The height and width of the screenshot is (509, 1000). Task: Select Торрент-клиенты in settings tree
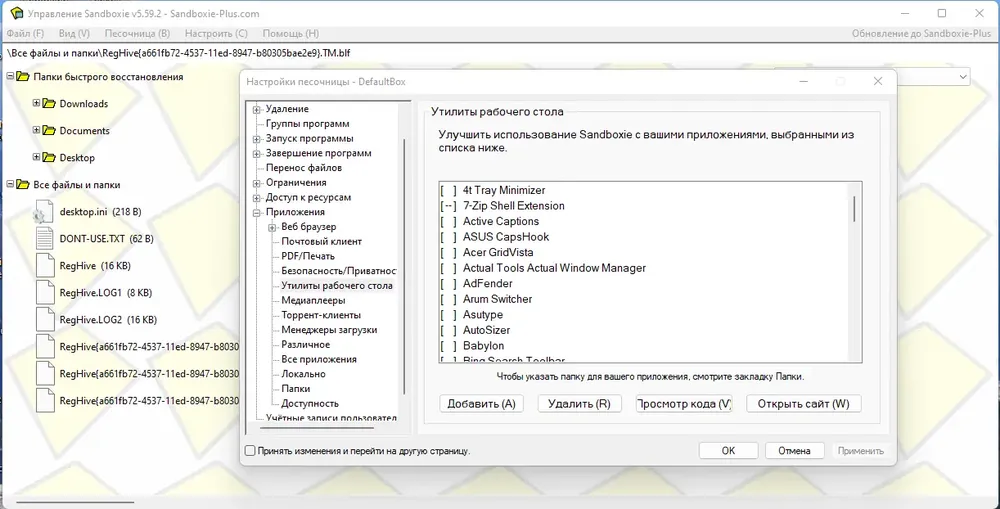pyautogui.click(x=321, y=315)
